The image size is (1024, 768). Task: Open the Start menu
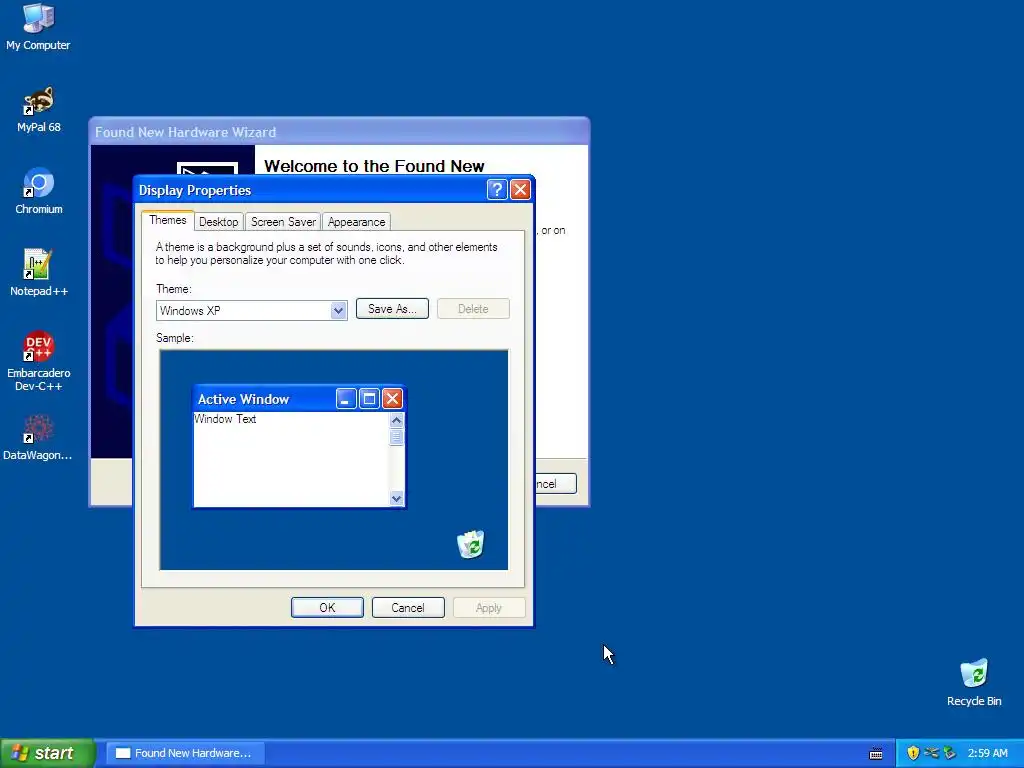tap(47, 753)
